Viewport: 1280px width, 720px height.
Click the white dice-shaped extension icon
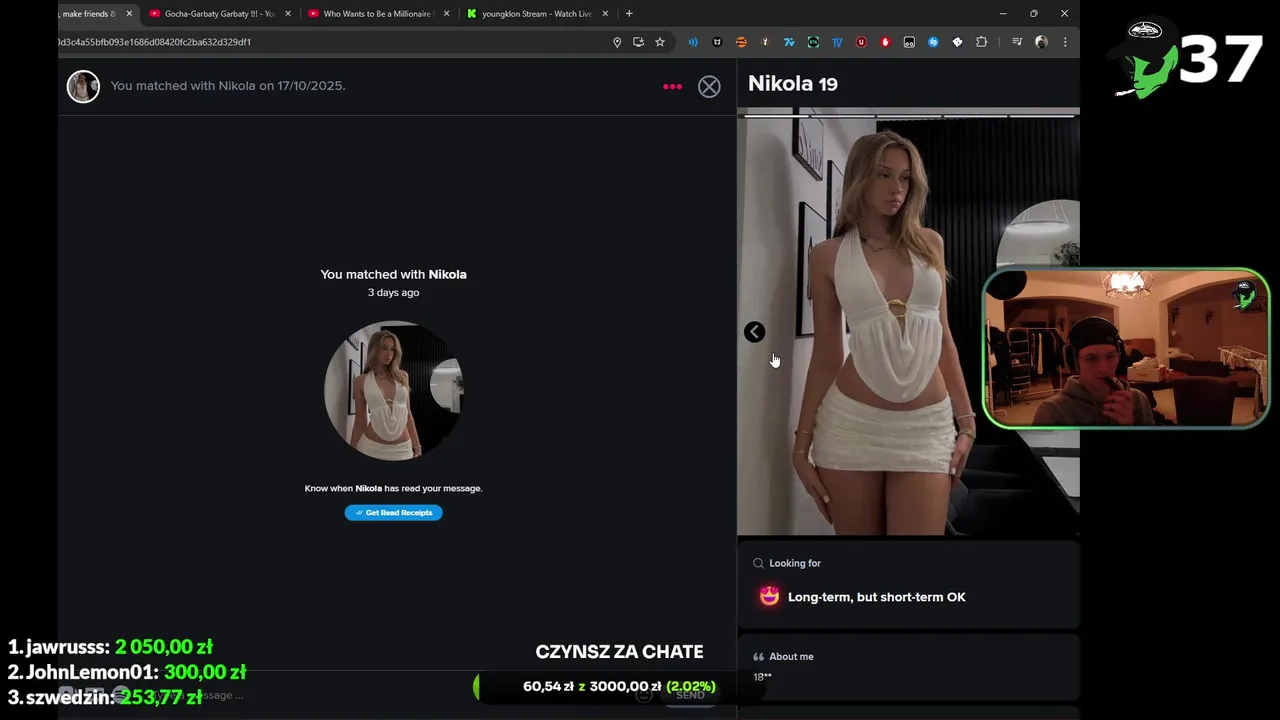tap(957, 42)
